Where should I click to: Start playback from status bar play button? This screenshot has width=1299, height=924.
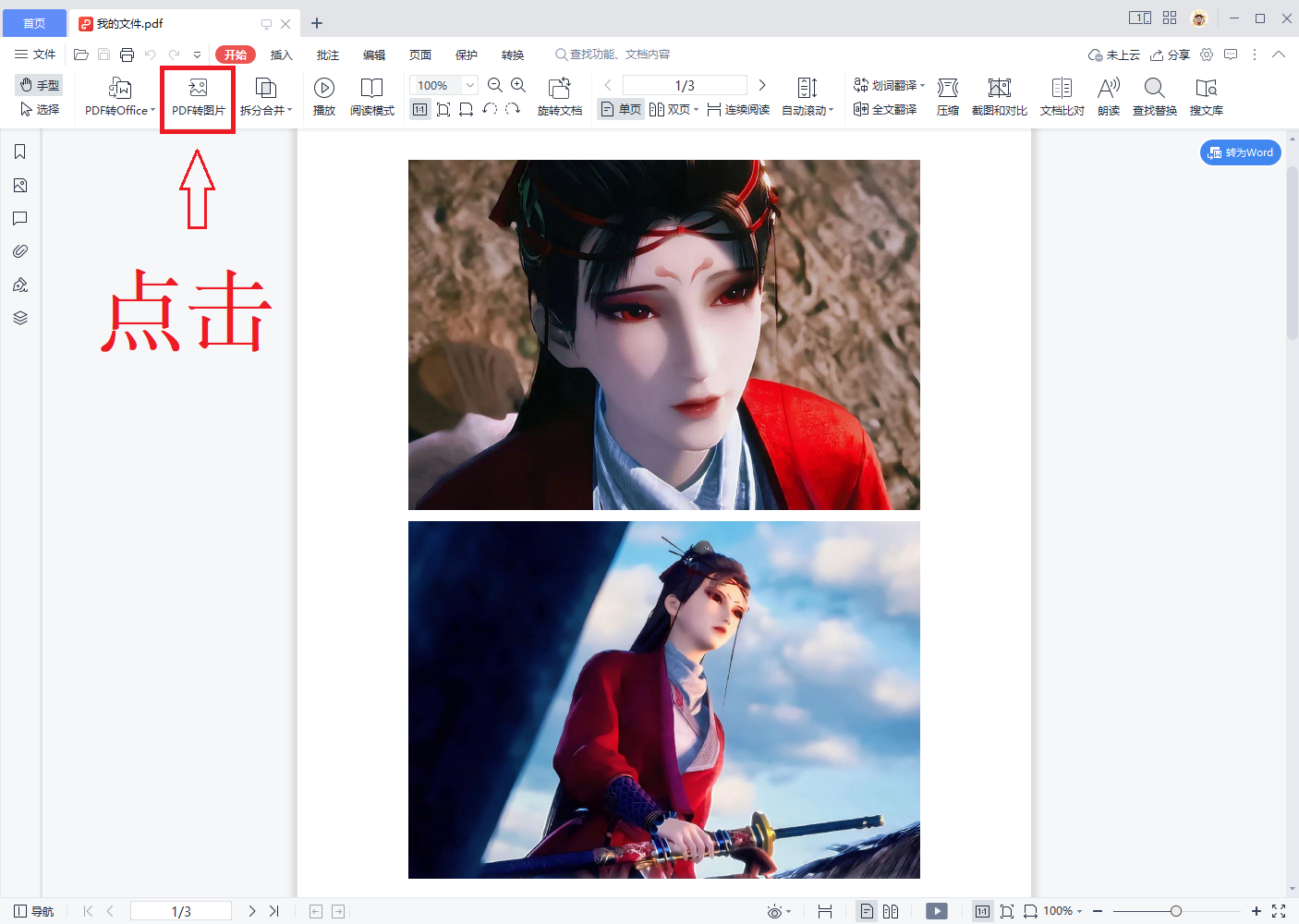tap(937, 911)
